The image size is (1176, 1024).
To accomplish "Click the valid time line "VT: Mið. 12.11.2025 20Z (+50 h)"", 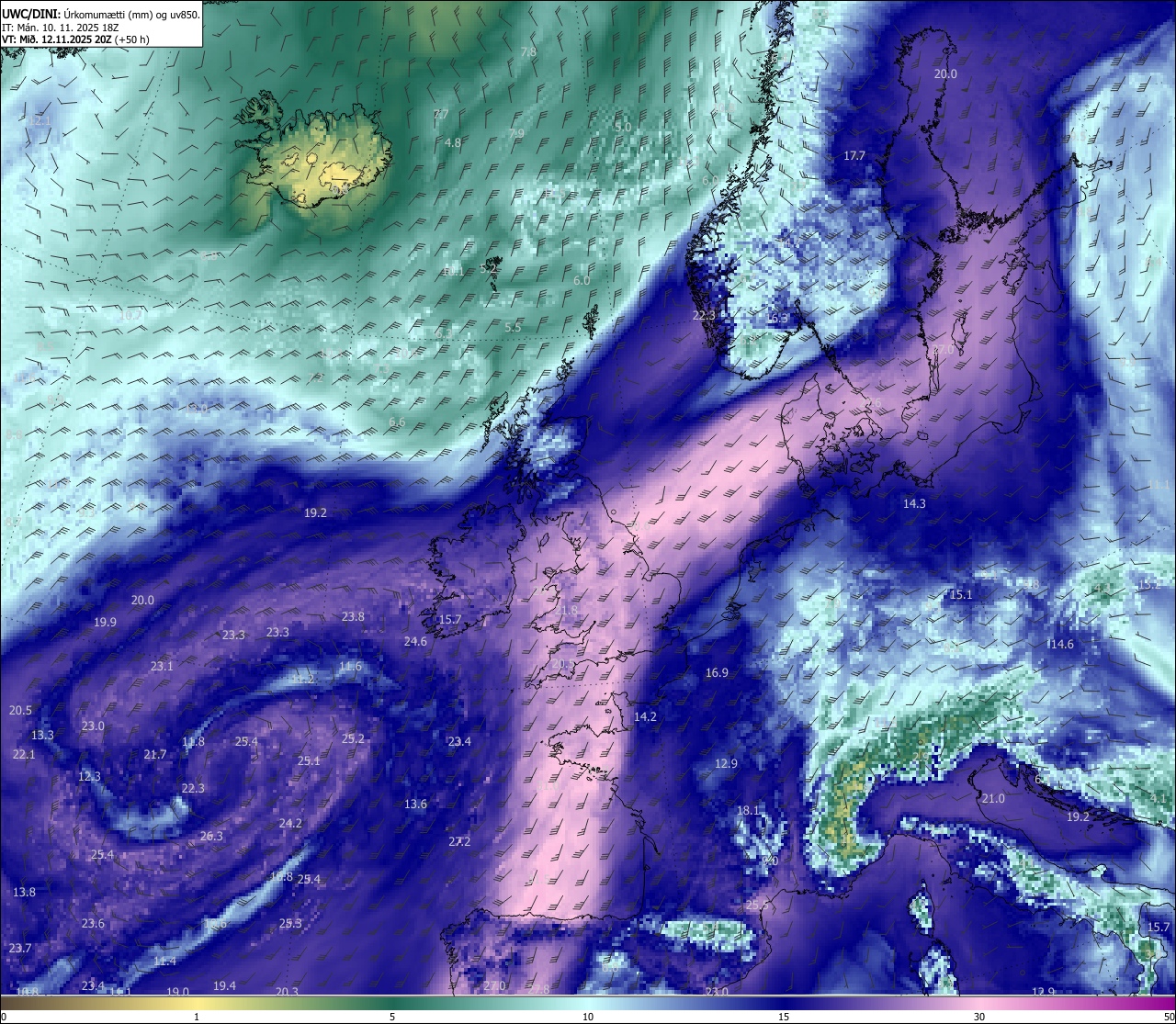I will [x=75, y=39].
